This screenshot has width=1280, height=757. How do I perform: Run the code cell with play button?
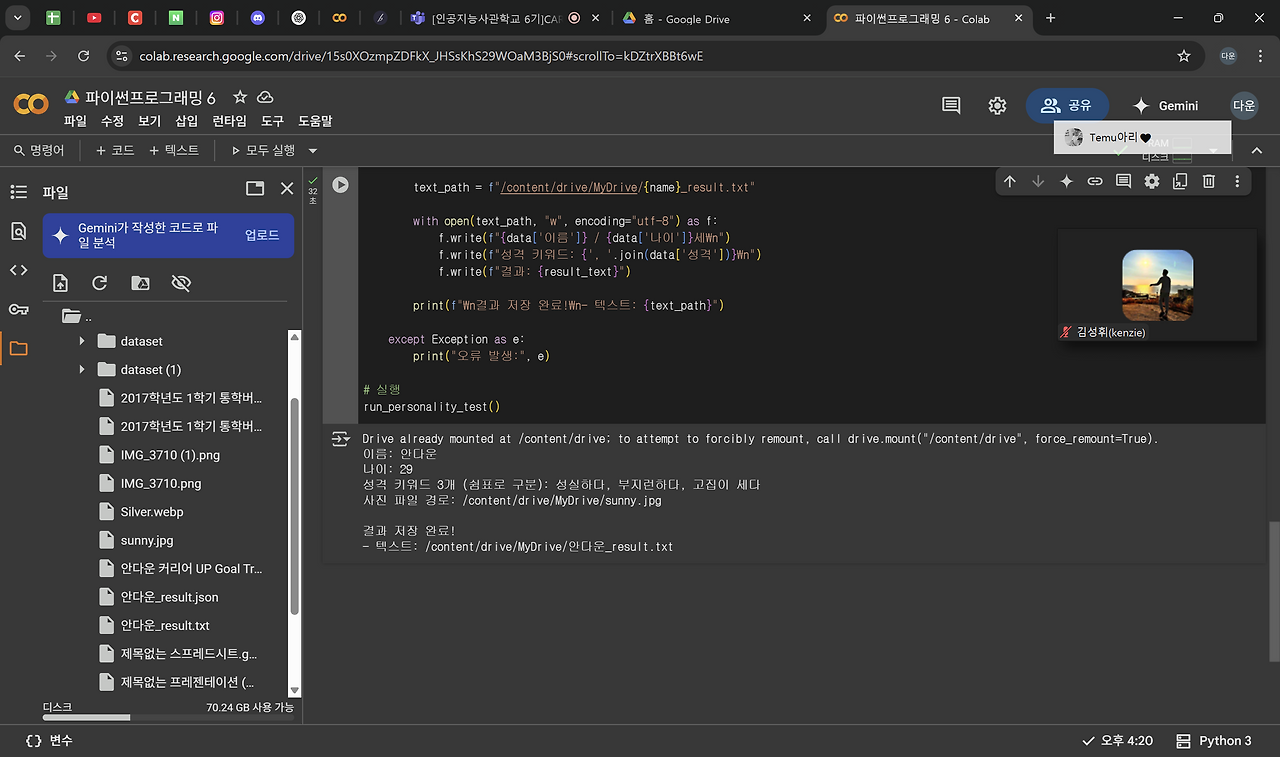pos(340,185)
